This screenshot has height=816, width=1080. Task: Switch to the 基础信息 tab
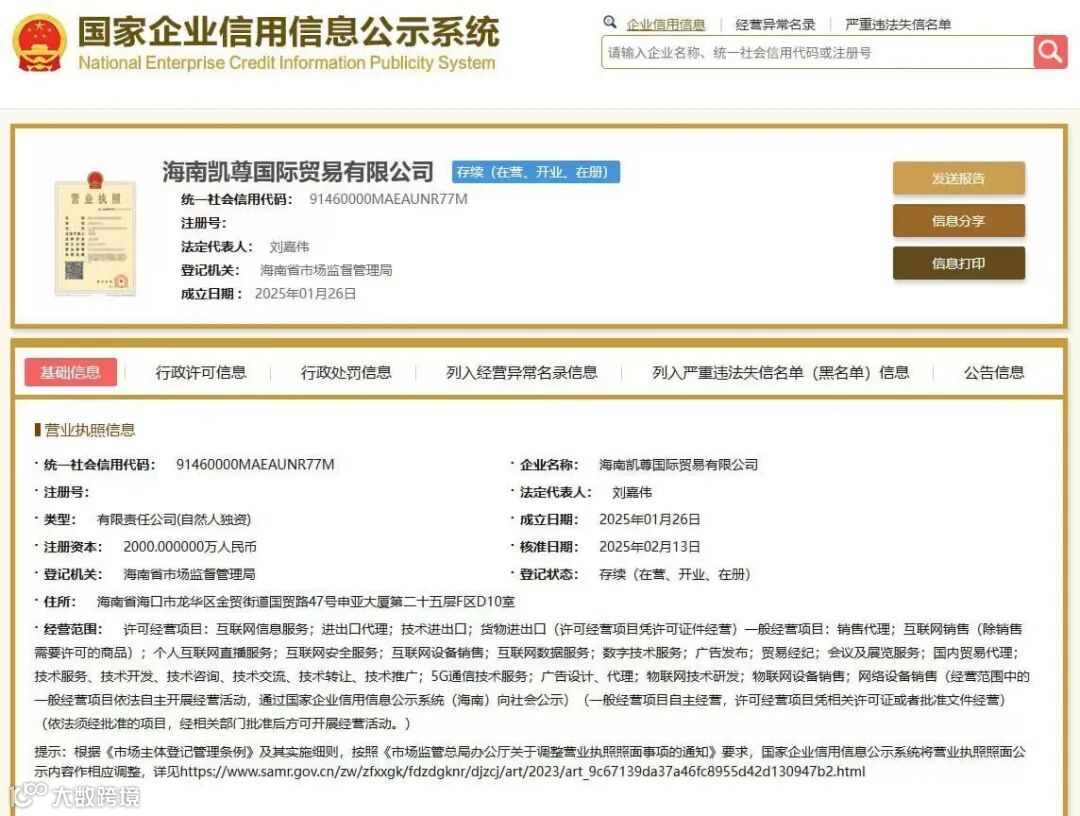coord(70,373)
